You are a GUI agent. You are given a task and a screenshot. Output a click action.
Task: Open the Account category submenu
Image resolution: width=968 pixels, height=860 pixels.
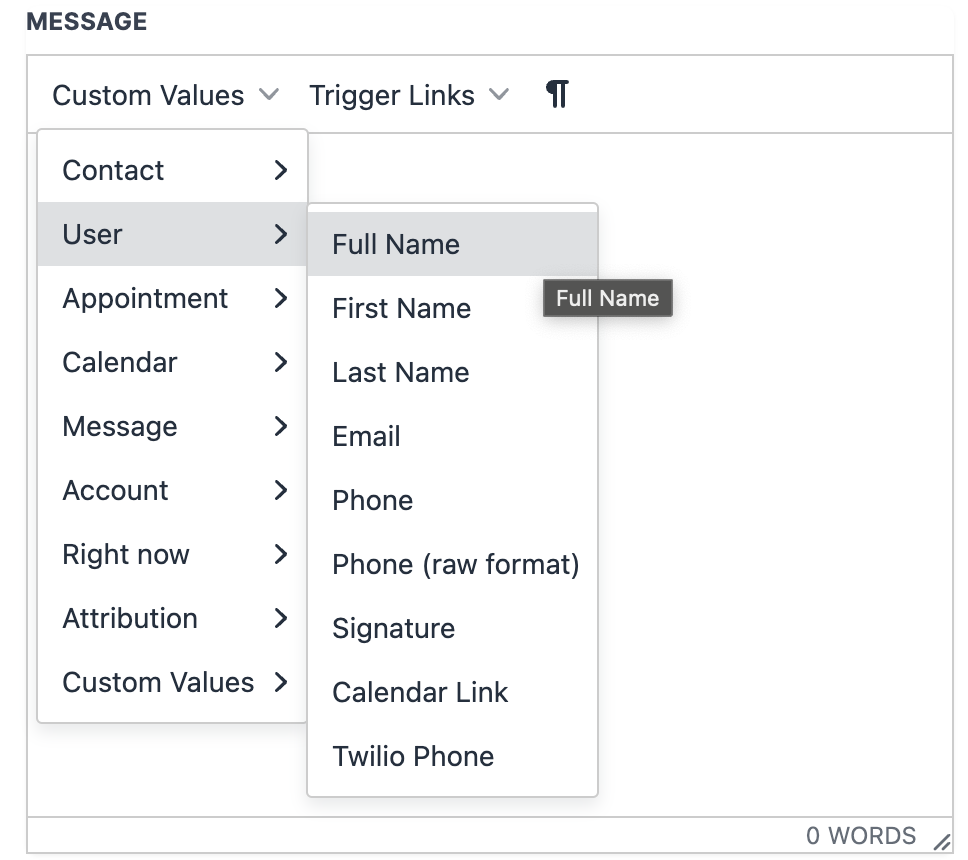[x=172, y=490]
